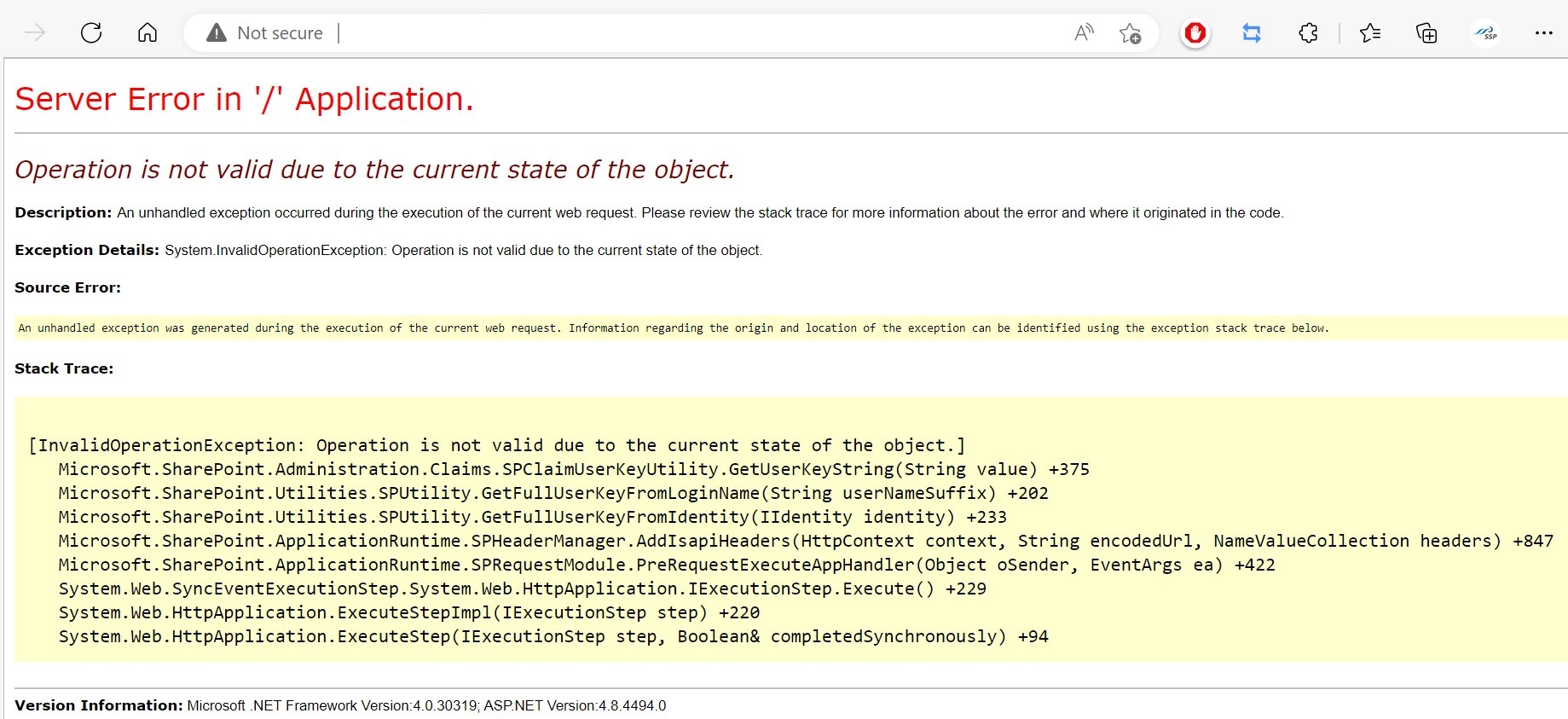Open the Collections icon
Screen dimensions: 1568x719
click(x=1426, y=33)
